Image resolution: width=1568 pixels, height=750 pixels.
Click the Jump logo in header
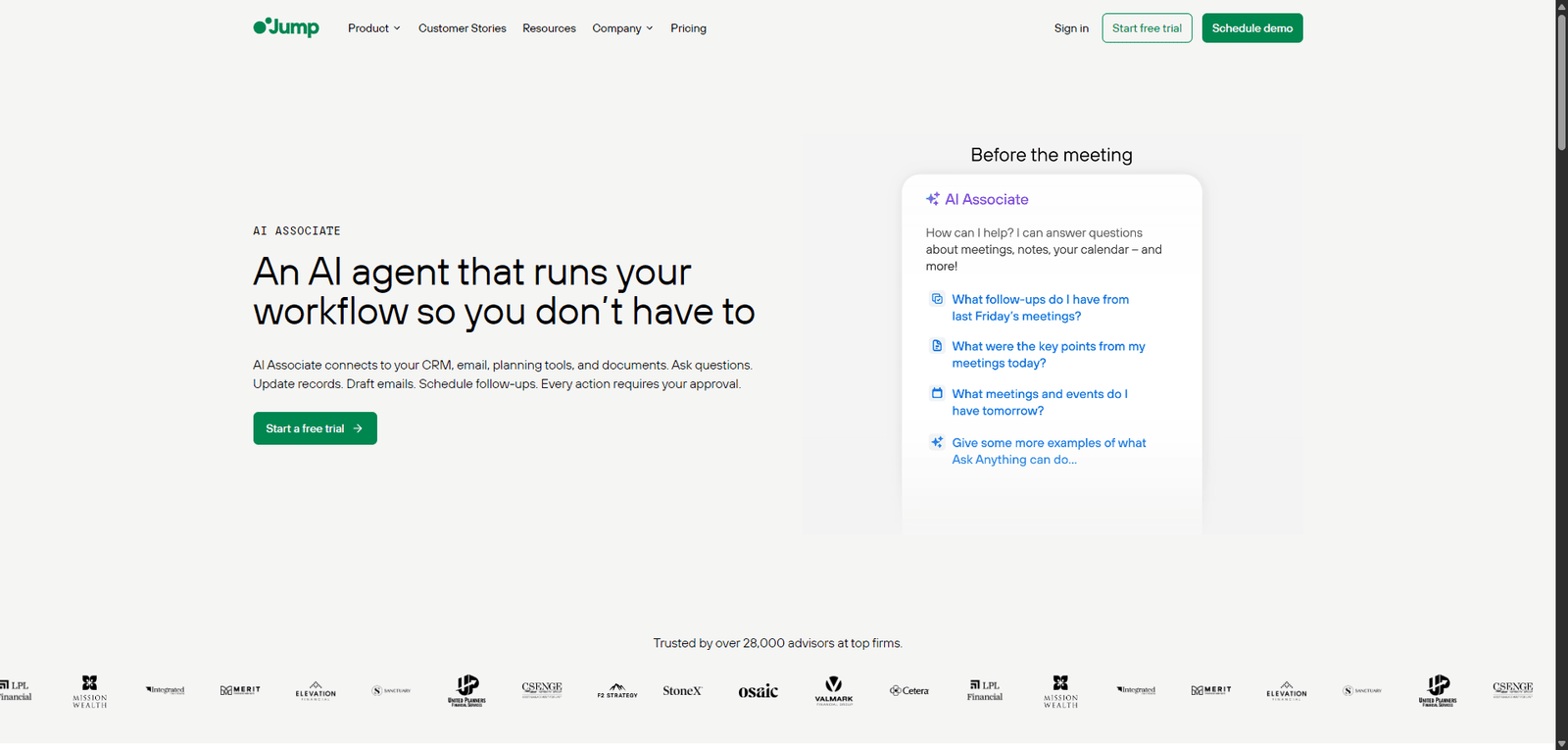pos(286,27)
